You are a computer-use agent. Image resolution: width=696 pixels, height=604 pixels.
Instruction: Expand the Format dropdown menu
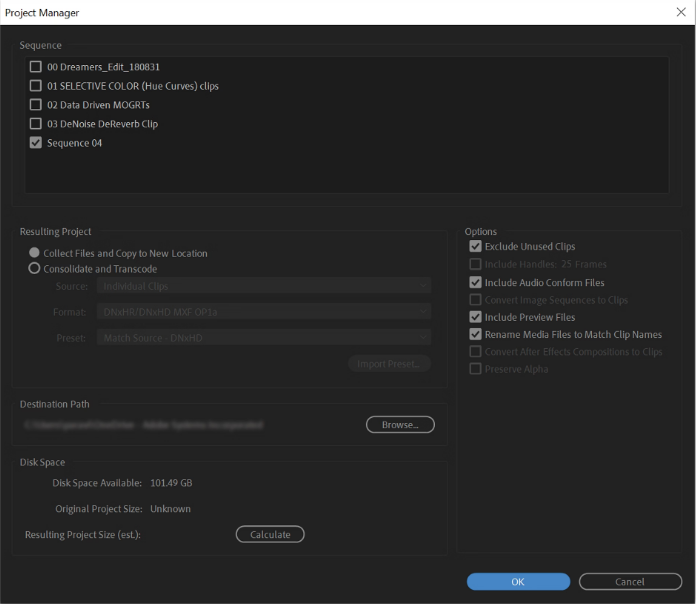click(265, 312)
